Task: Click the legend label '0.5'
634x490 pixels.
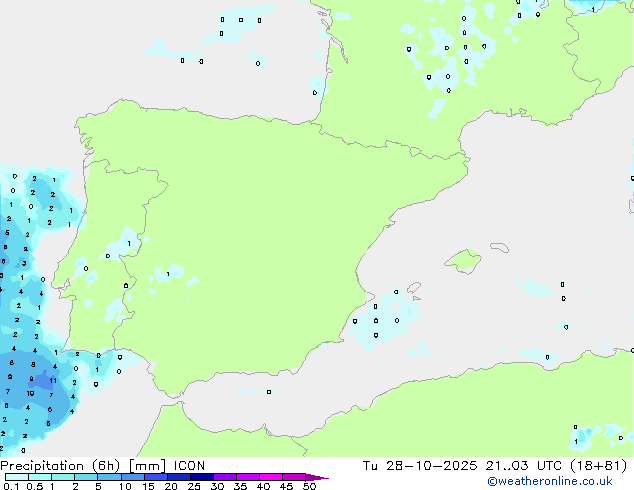Action: 34,486
